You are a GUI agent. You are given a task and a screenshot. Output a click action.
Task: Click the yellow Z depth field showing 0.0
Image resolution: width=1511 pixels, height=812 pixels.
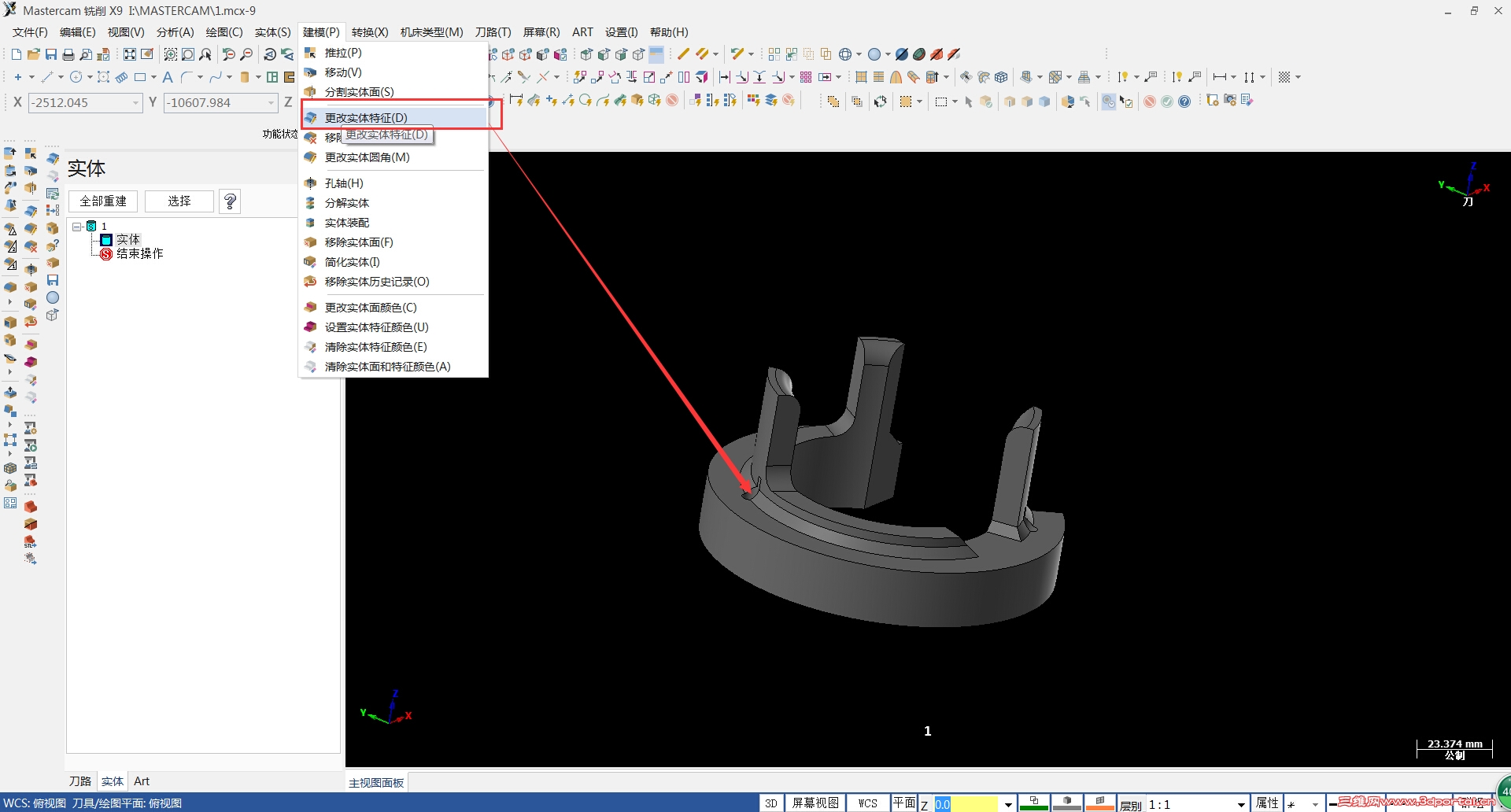(x=967, y=804)
